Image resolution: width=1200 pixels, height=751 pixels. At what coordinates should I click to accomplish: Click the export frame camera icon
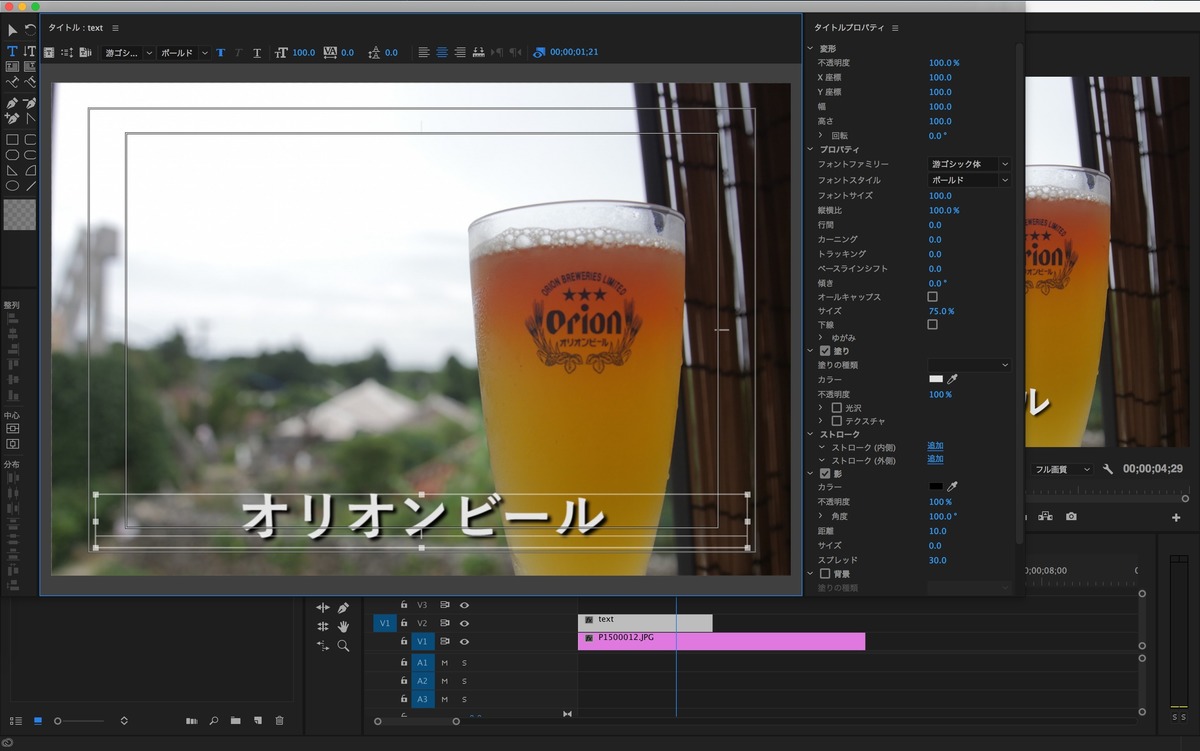point(1071,517)
